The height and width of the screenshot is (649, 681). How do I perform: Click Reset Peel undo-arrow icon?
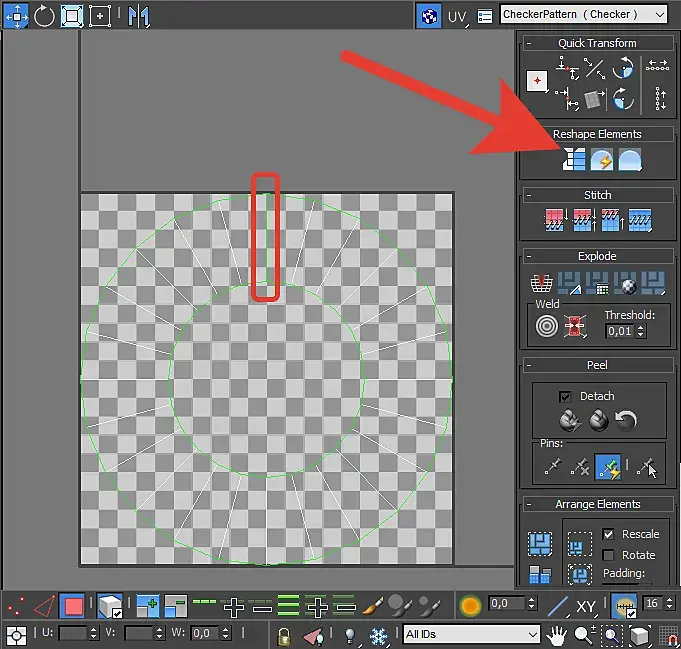click(x=626, y=421)
